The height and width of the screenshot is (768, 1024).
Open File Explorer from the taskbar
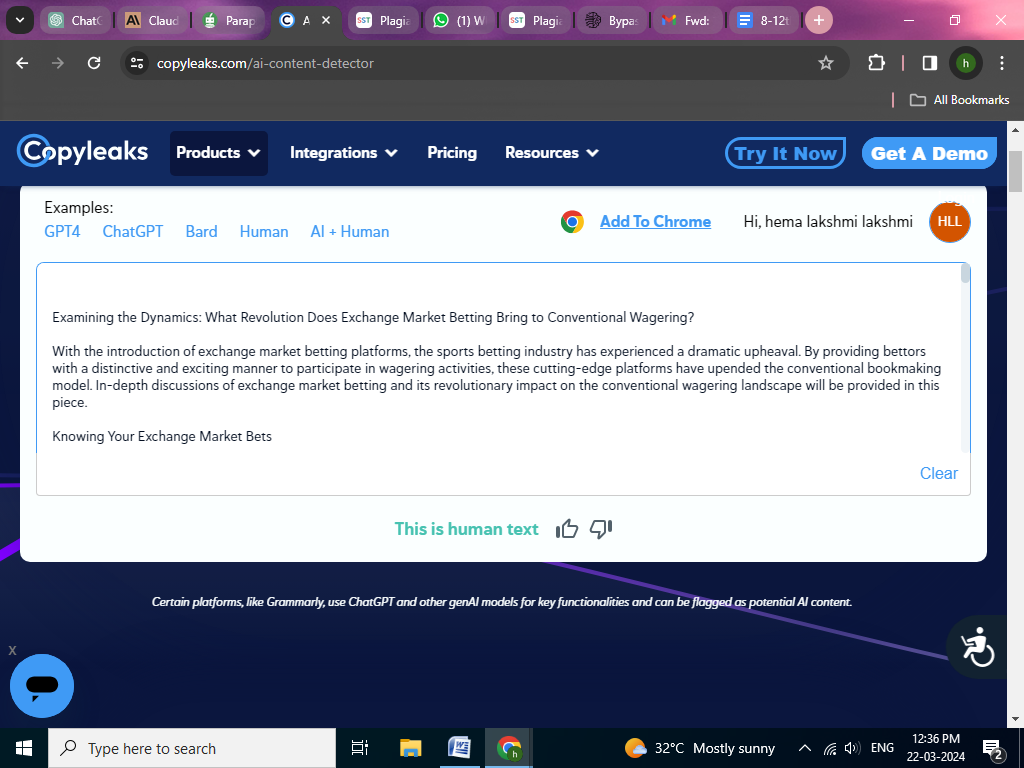tap(411, 748)
